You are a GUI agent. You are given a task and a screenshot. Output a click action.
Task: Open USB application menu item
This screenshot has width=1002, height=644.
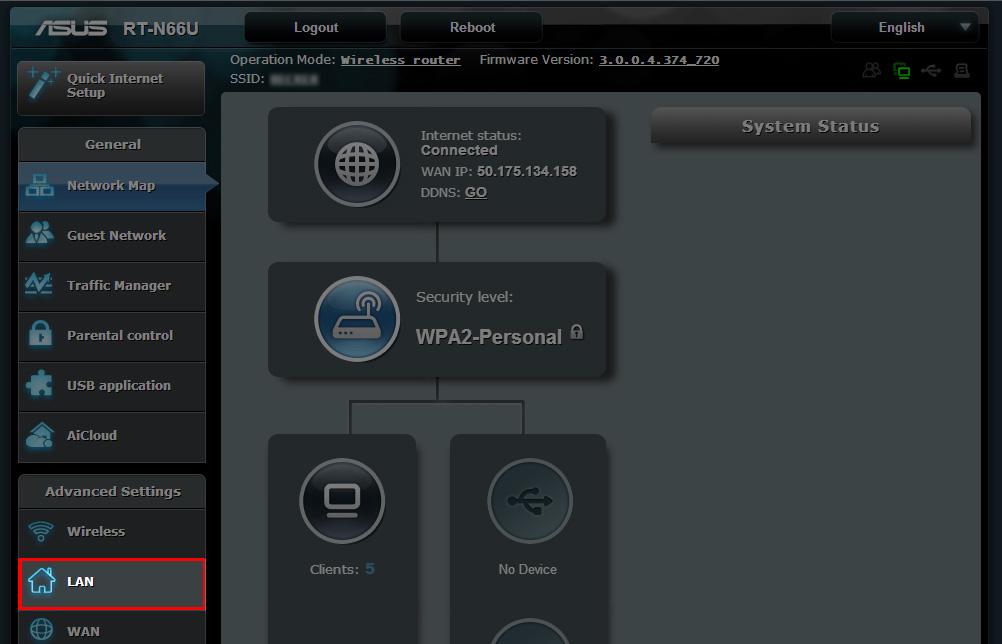coord(112,386)
